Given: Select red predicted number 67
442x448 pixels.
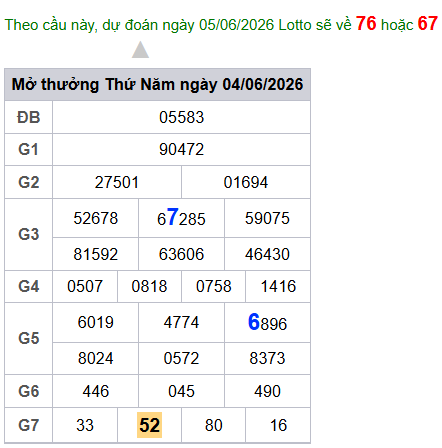Looking at the screenshot, I should point(428,24).
